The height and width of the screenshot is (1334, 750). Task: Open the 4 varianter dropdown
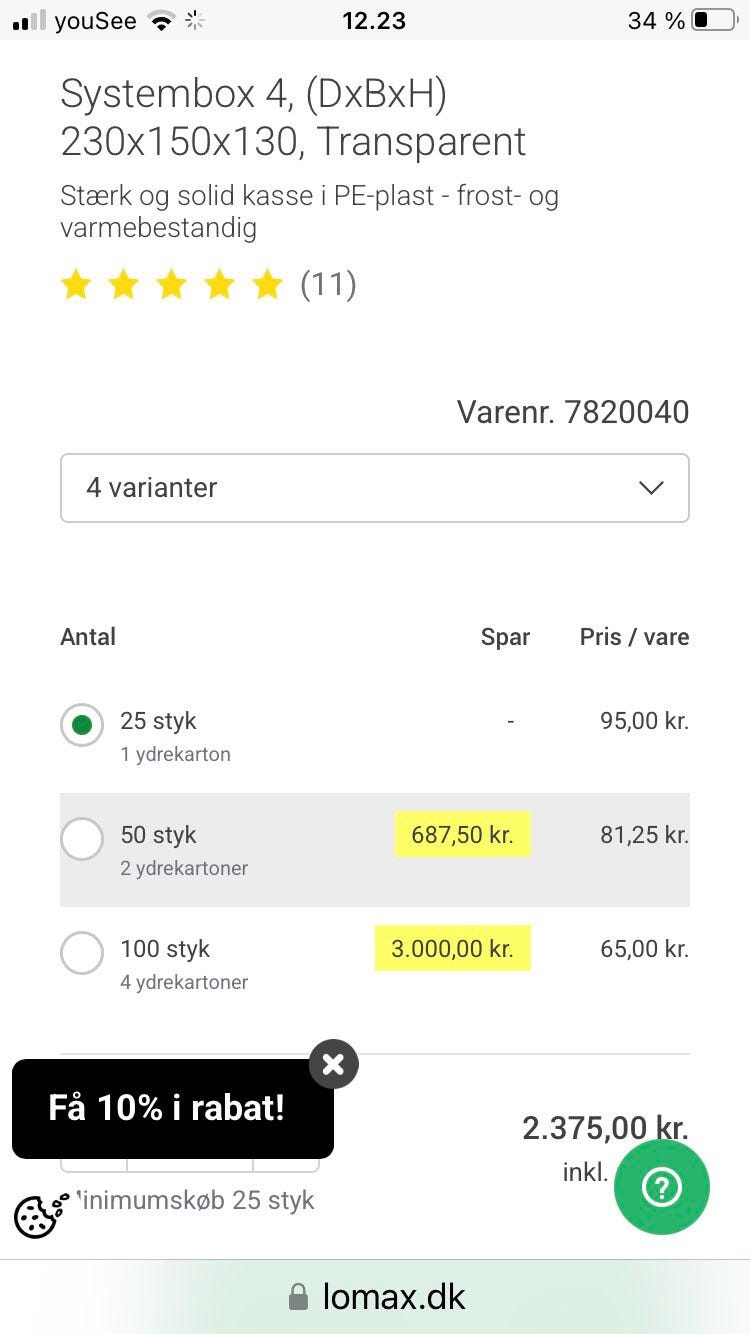[374, 488]
